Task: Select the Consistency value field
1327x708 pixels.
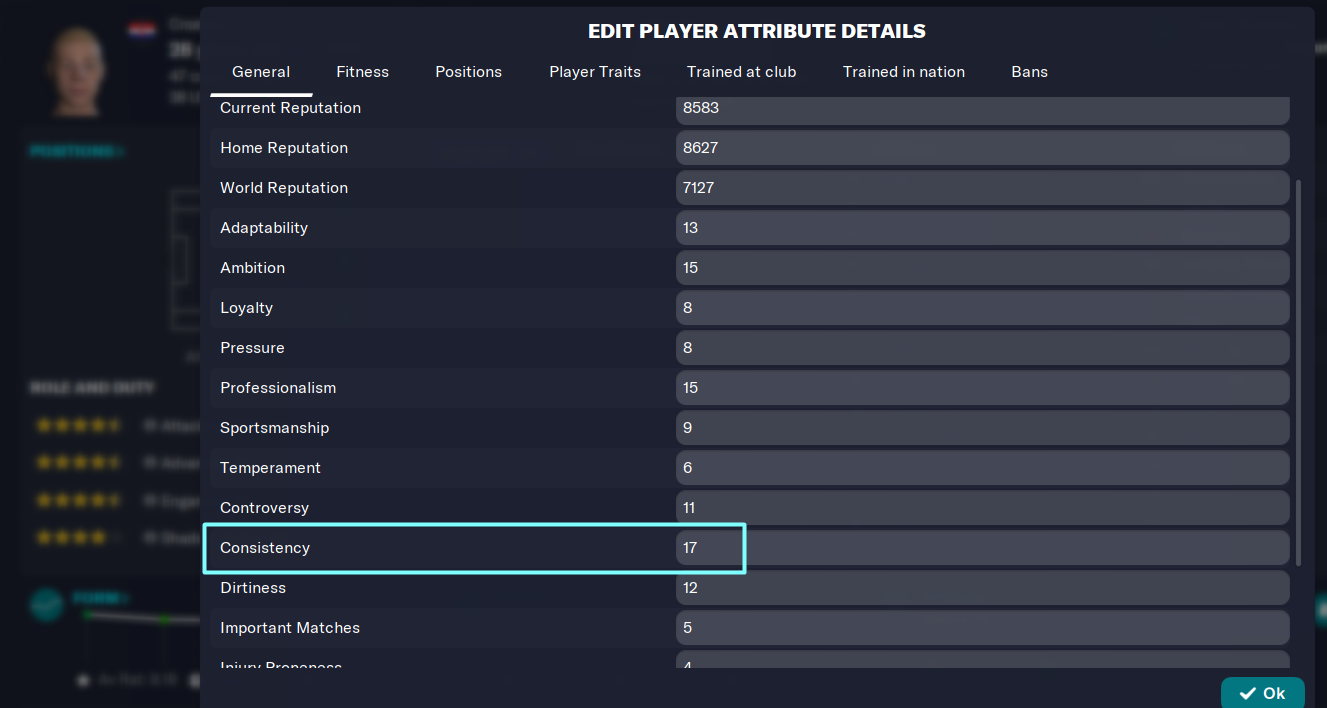Action: pos(982,548)
